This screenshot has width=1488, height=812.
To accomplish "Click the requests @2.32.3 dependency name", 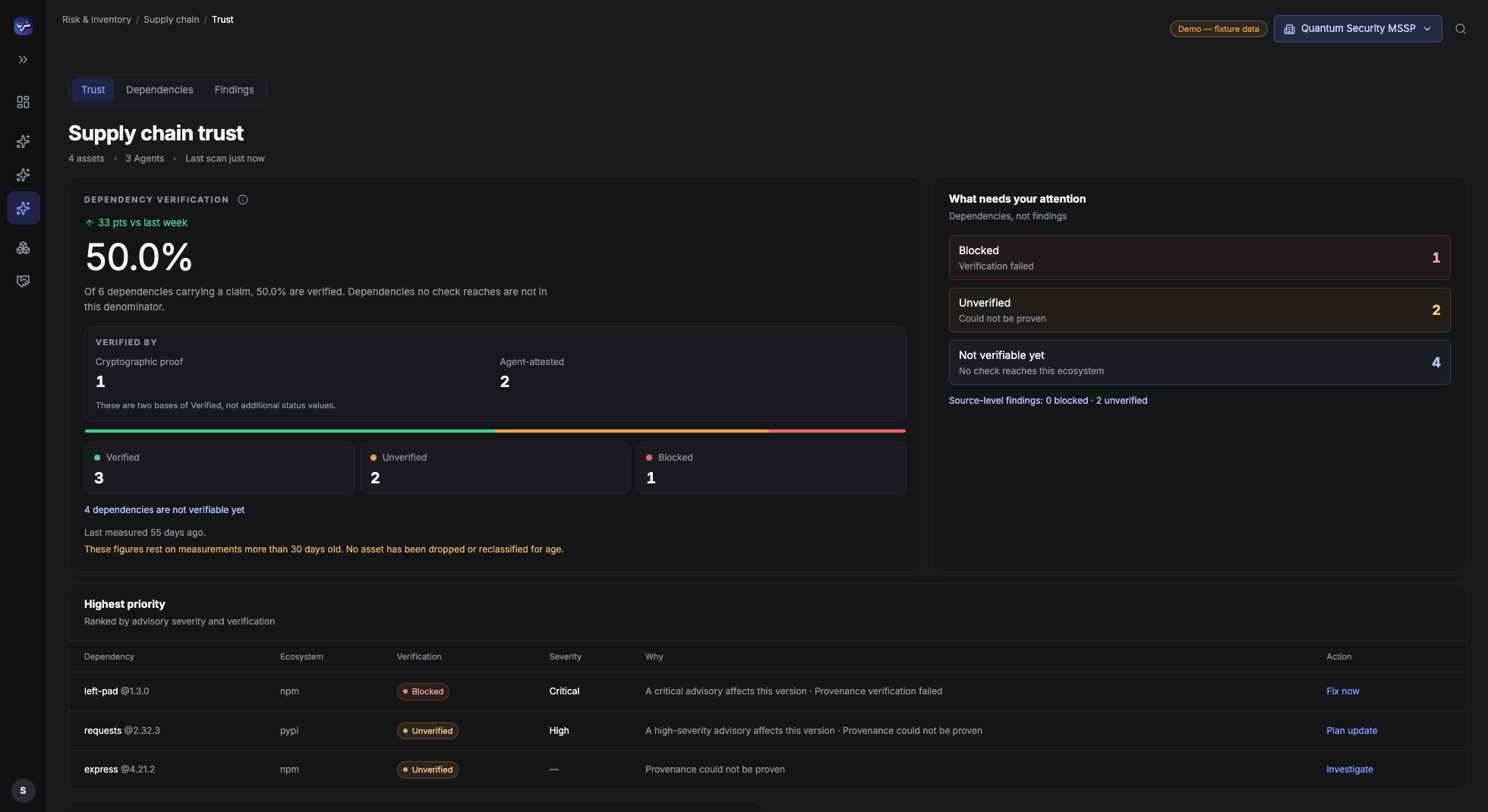I will coord(121,731).
